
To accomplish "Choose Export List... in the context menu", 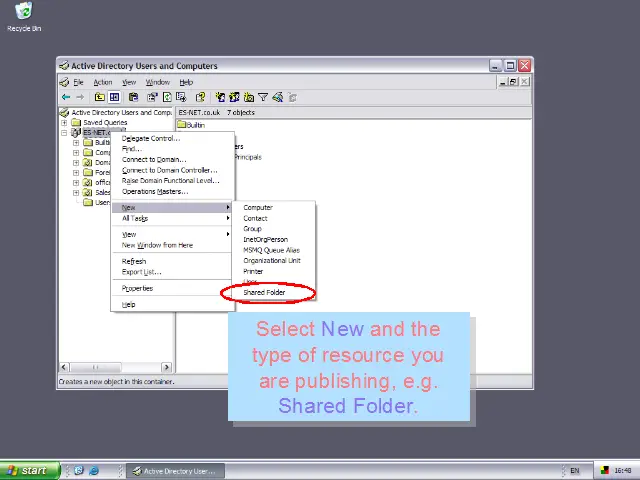I will tap(172, 272).
